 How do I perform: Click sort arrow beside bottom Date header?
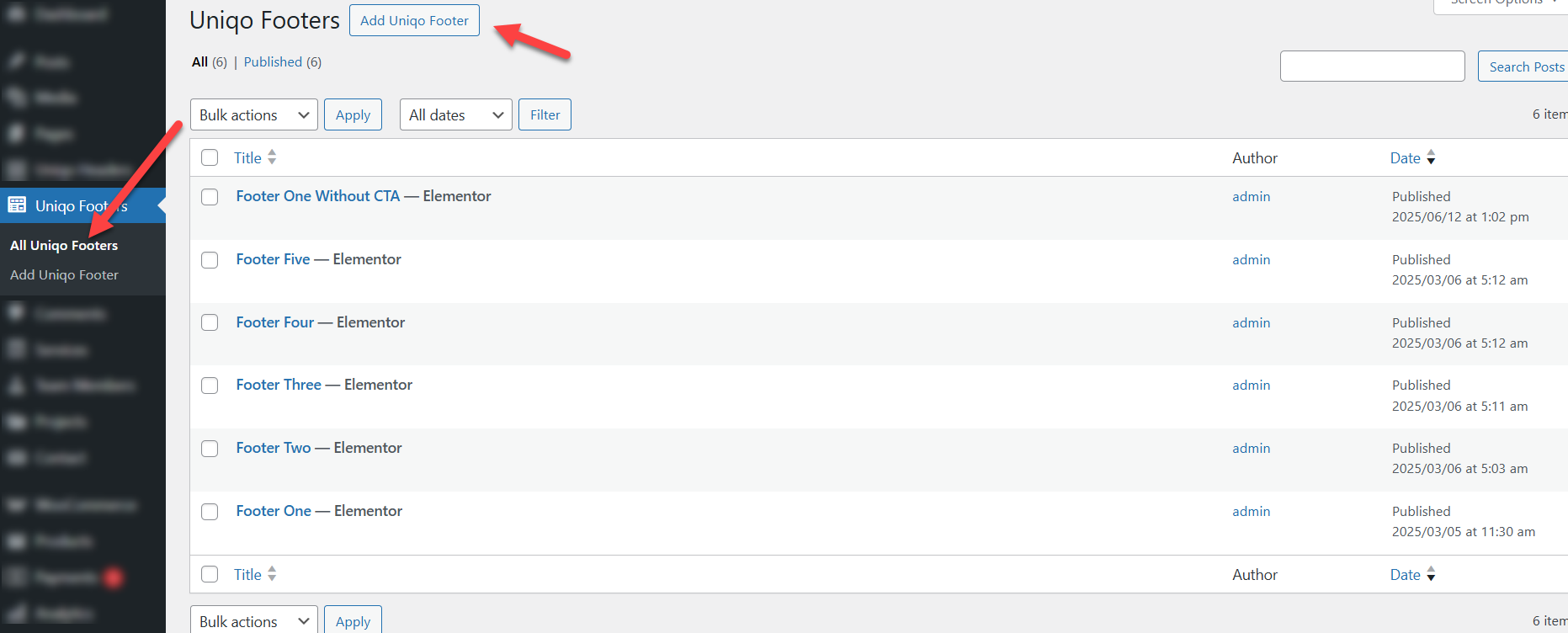(x=1431, y=575)
